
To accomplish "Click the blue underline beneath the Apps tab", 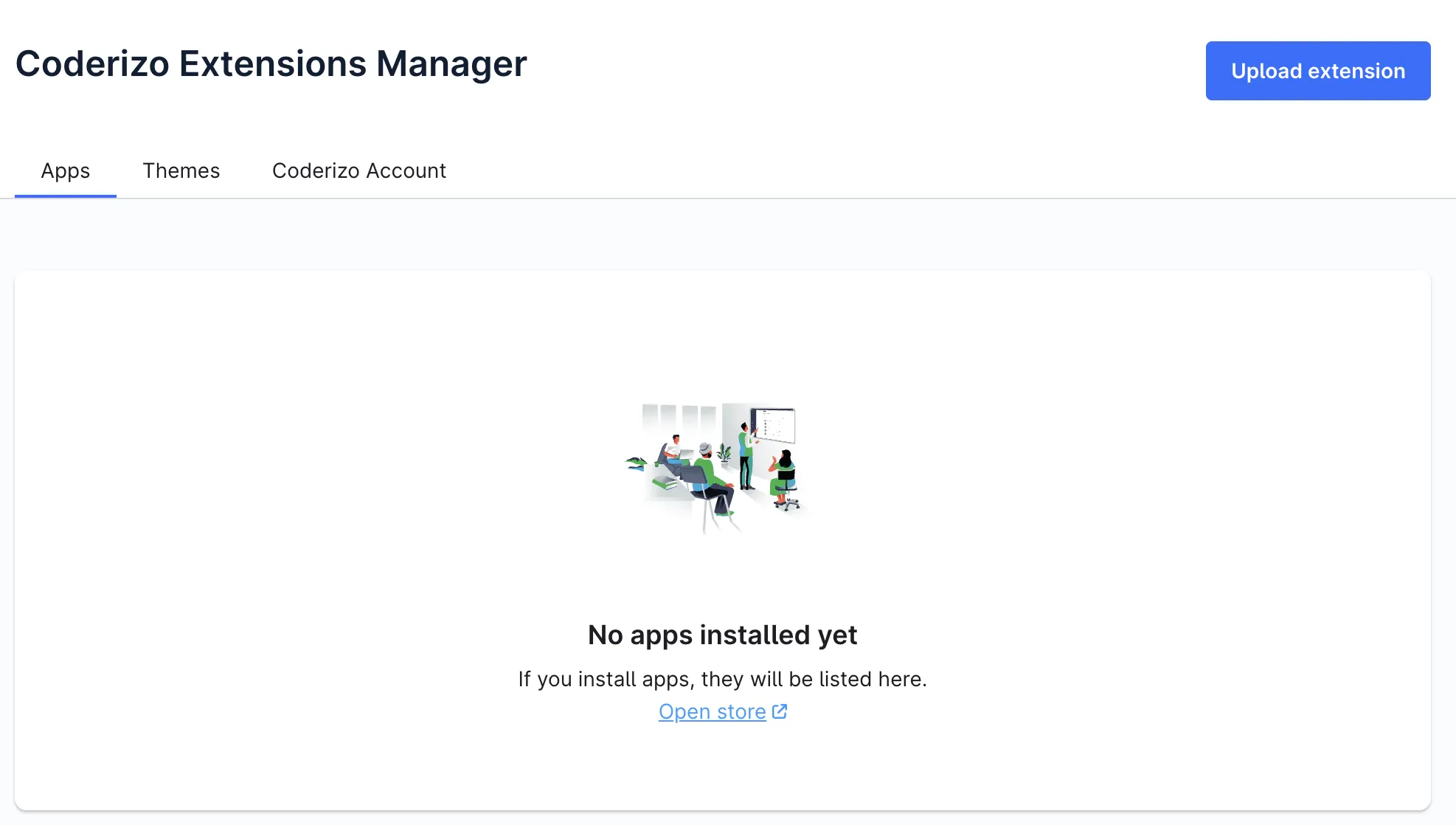I will [65, 196].
